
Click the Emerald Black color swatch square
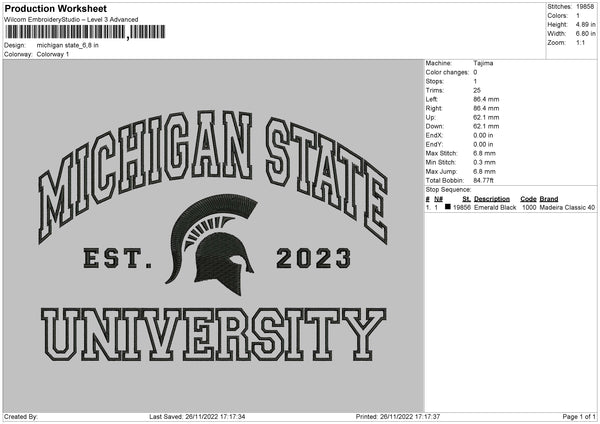(447, 207)
